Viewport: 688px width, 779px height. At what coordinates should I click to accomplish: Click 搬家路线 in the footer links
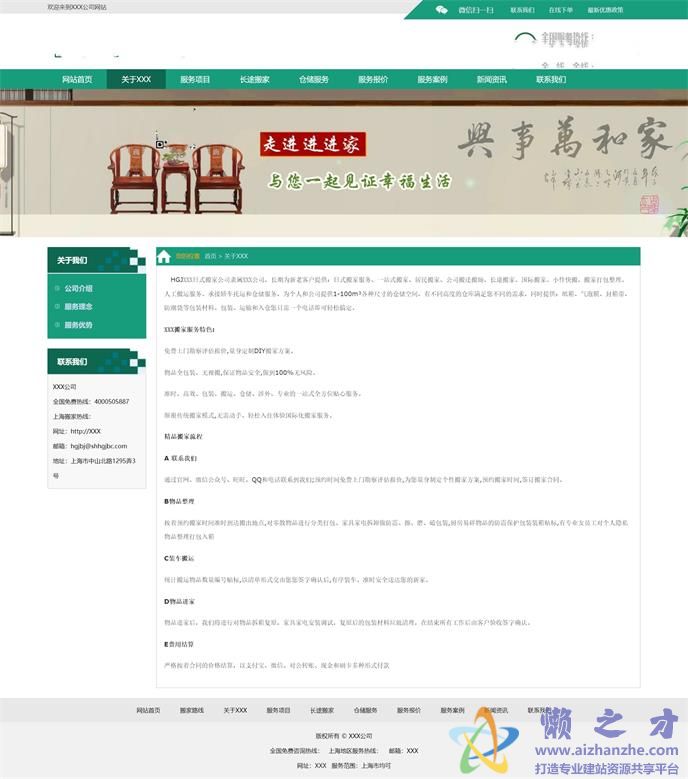coord(191,710)
